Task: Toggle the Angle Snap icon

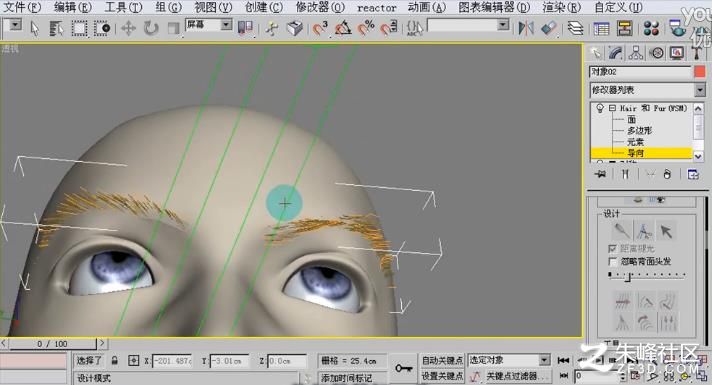Action: (x=343, y=29)
